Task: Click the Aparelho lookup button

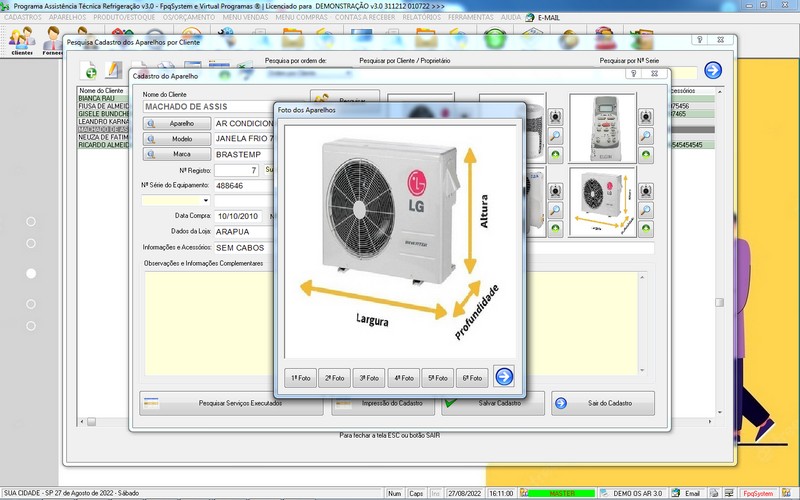Action: pos(177,123)
